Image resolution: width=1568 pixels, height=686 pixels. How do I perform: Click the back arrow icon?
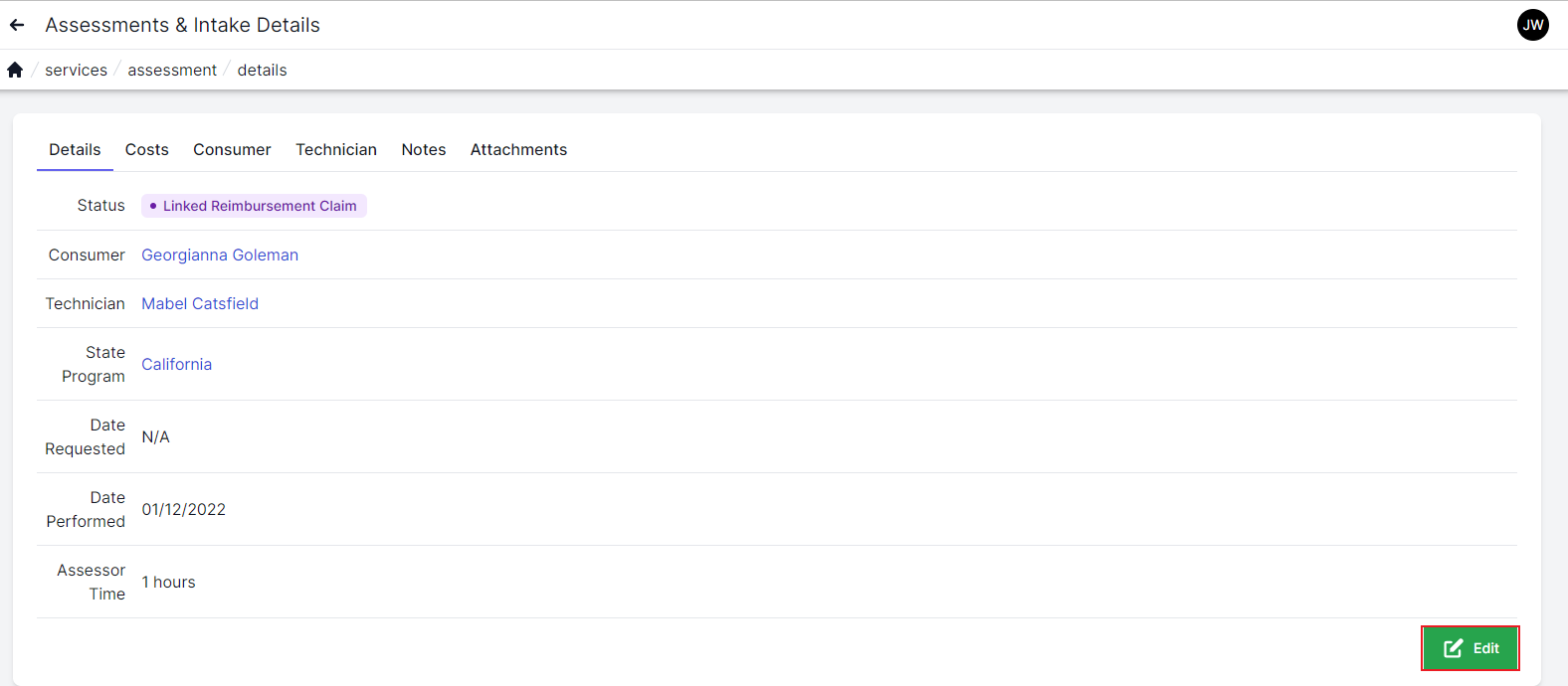tap(17, 25)
